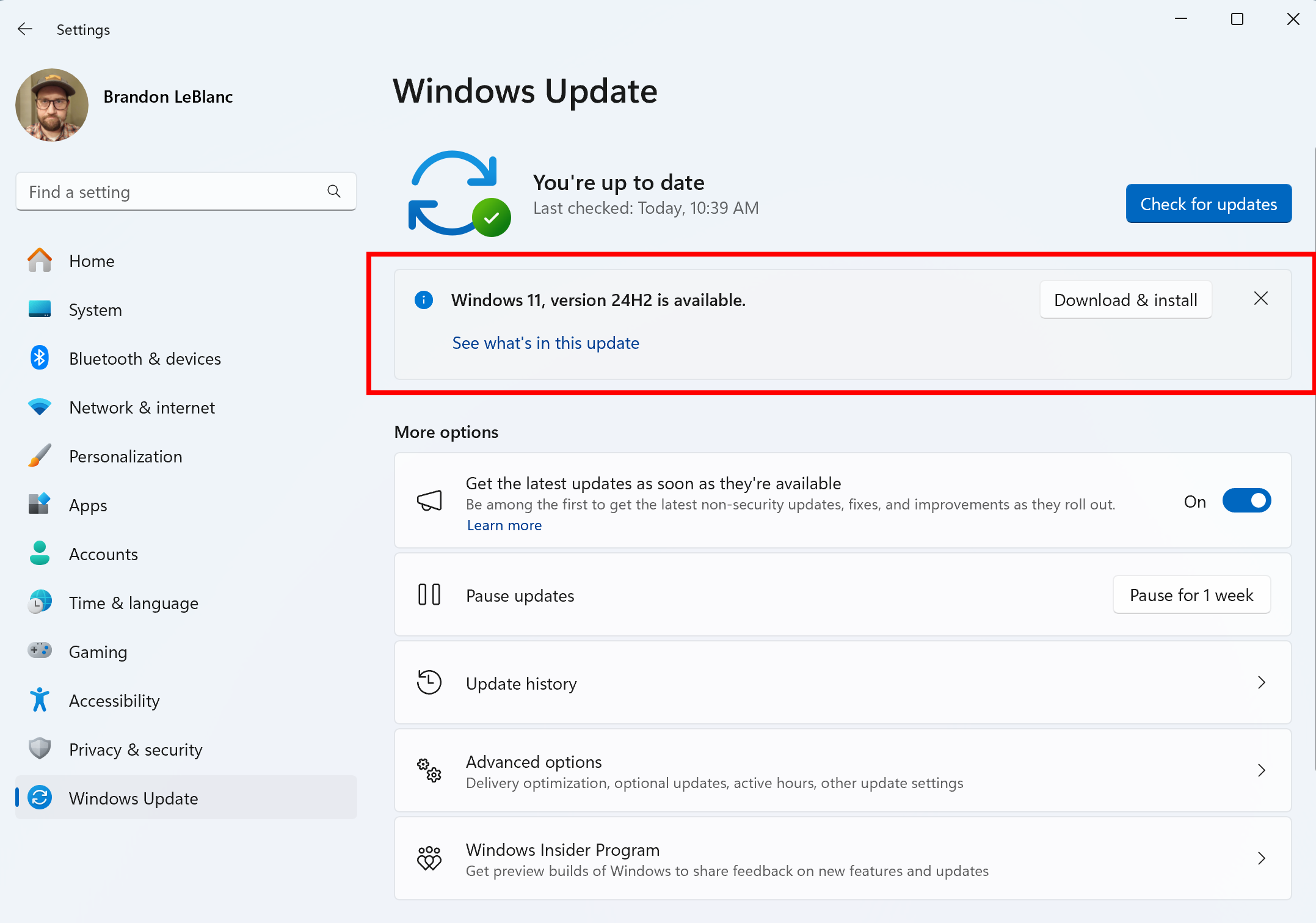
Task: Open the Home settings page
Action: (x=186, y=261)
